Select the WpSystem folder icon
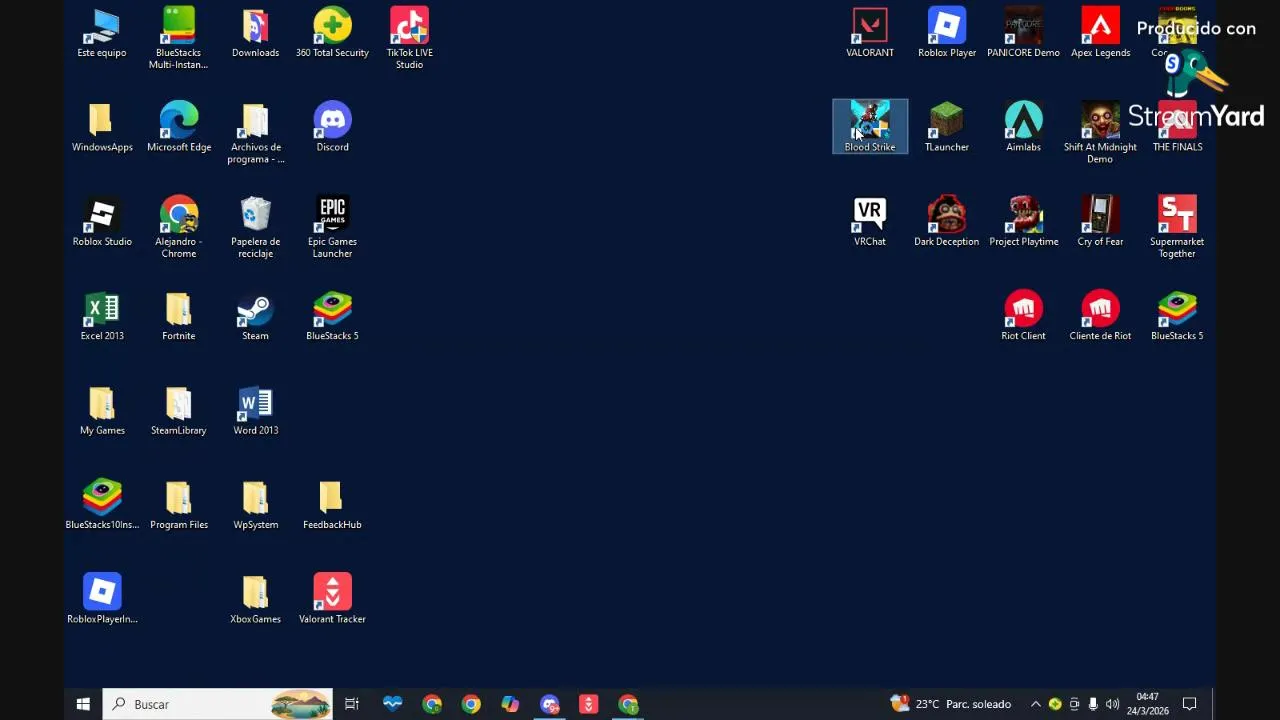Viewport: 1280px width, 720px height. 255,505
